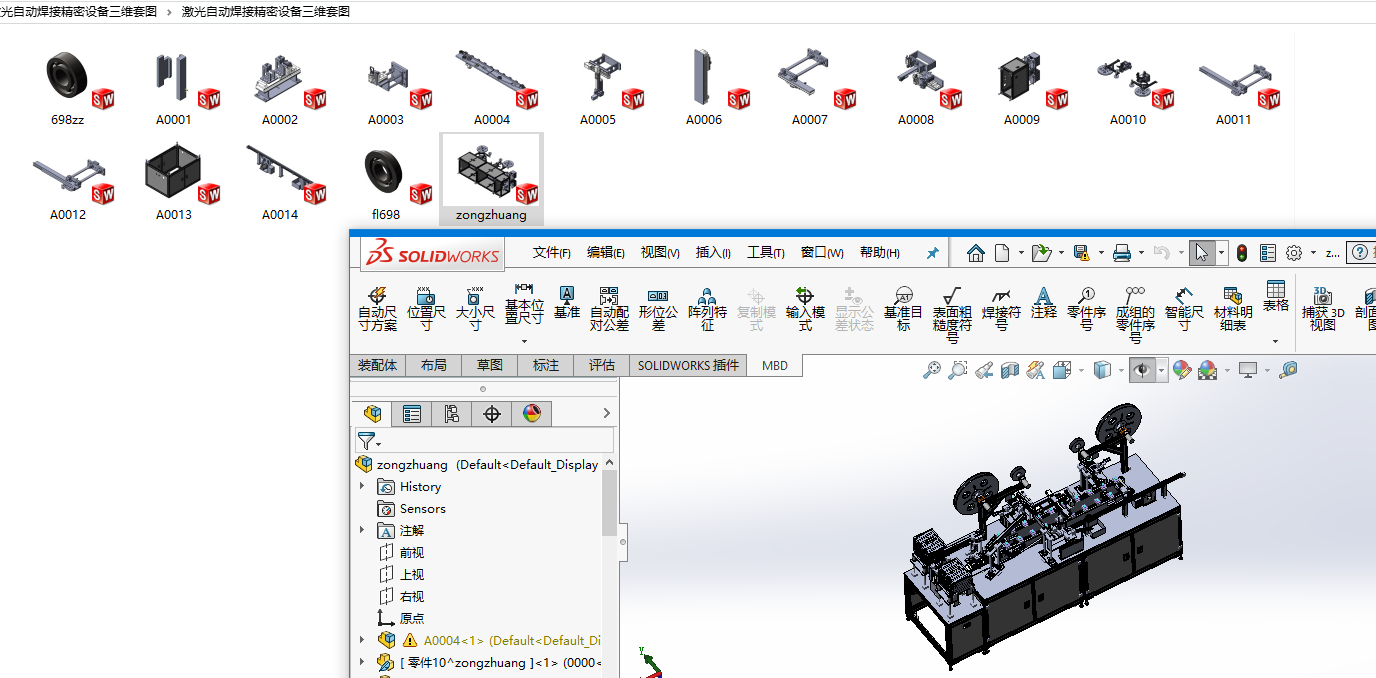Screen dimensions: 1376x678
Task: Select the 前视 plane in feature tree
Action: (x=411, y=553)
